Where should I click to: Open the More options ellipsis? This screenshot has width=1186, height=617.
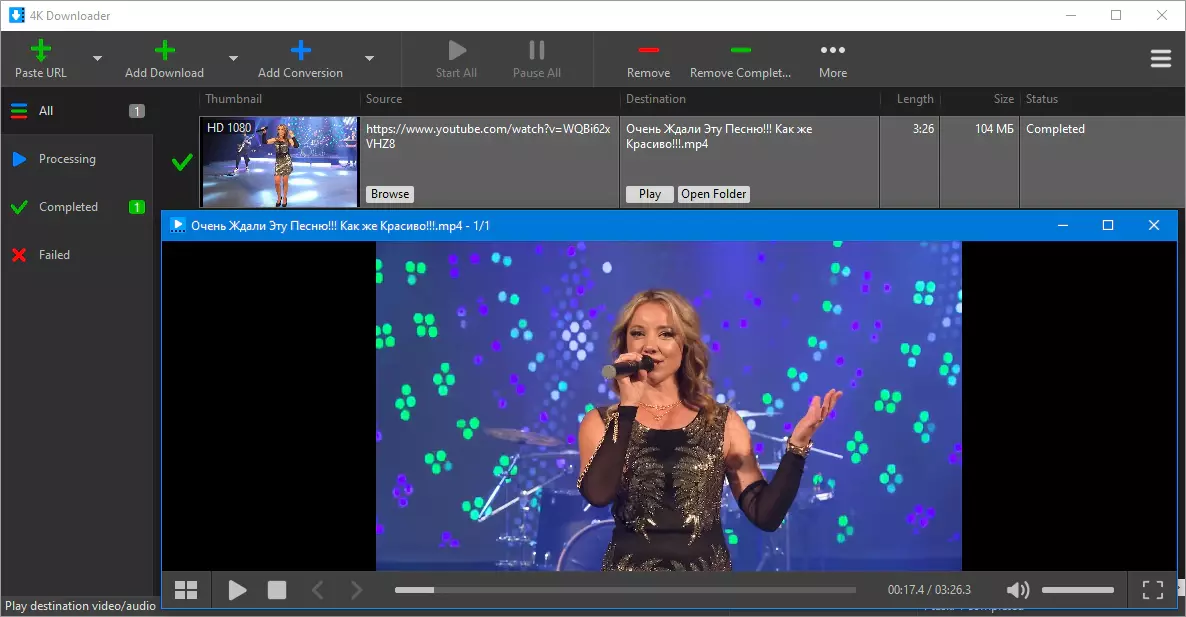tap(832, 50)
